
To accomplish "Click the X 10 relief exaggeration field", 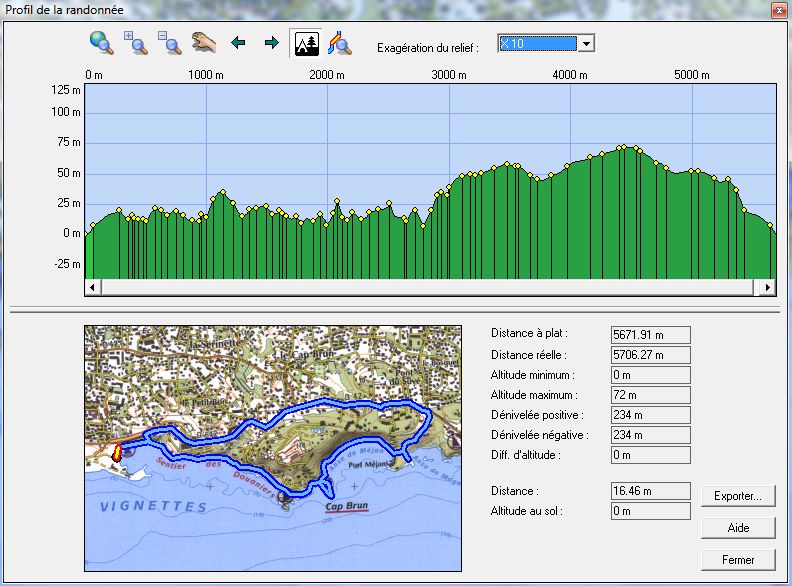I will (x=537, y=43).
